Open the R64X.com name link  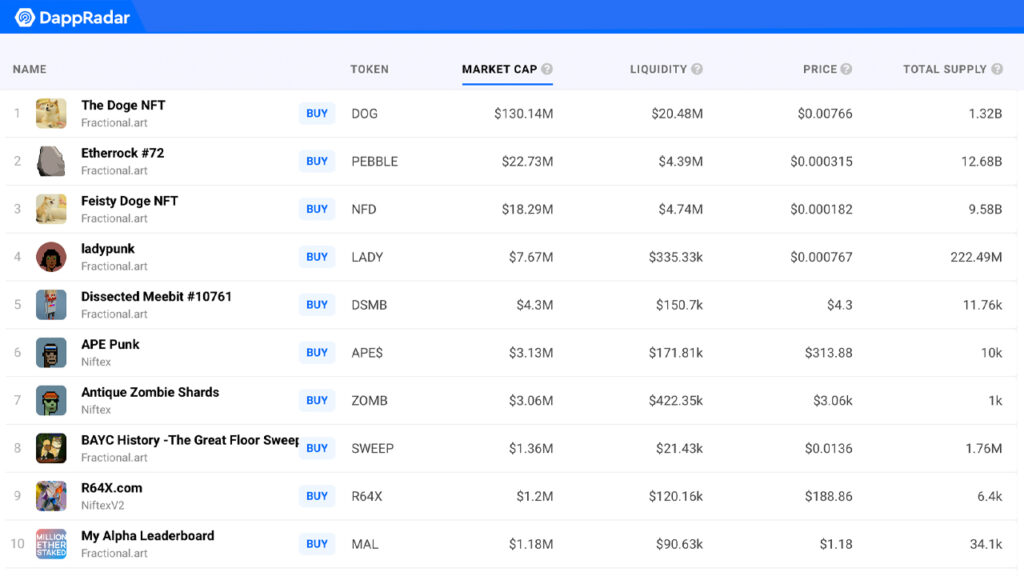pos(111,488)
